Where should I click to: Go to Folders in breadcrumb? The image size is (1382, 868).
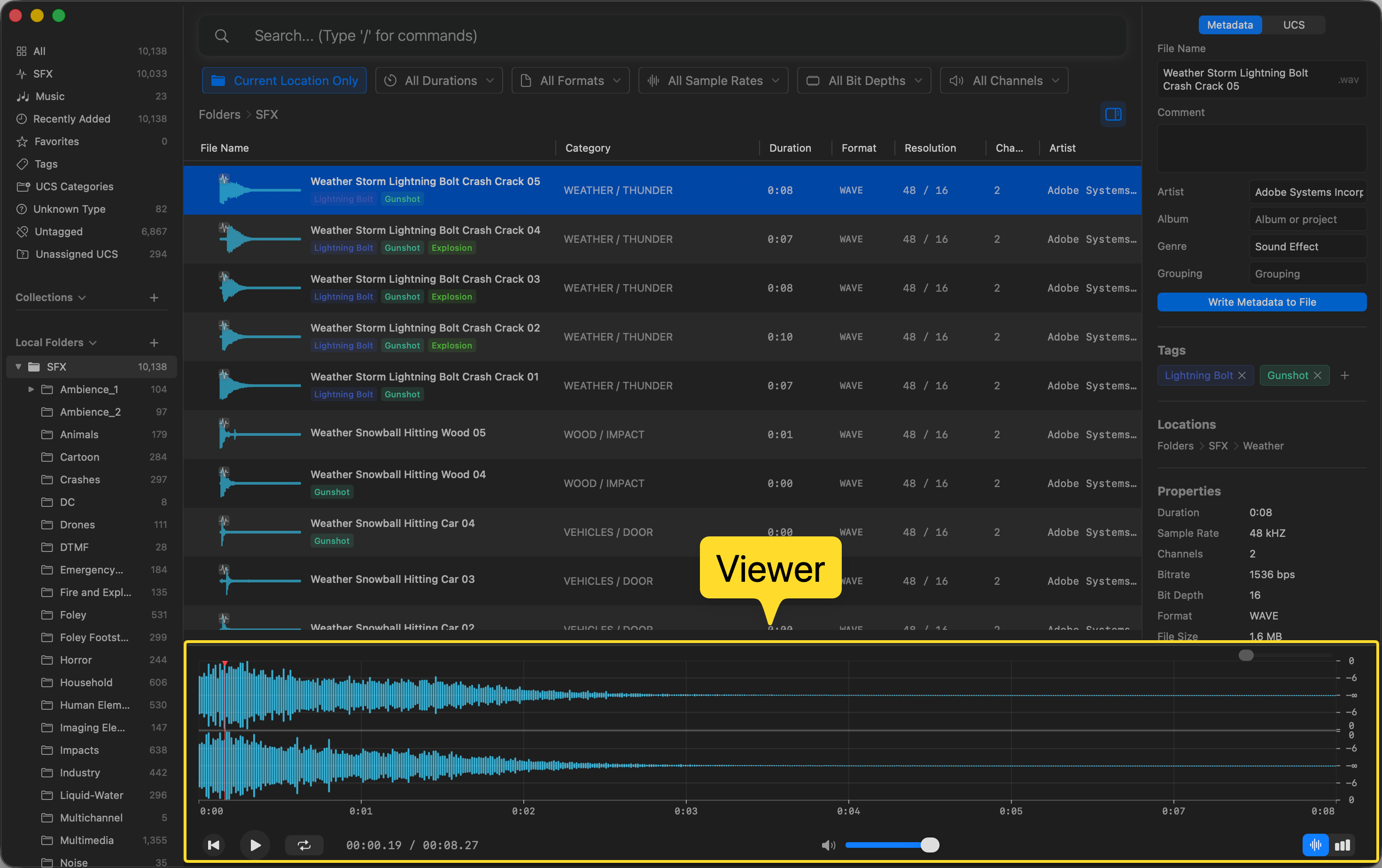coord(219,114)
